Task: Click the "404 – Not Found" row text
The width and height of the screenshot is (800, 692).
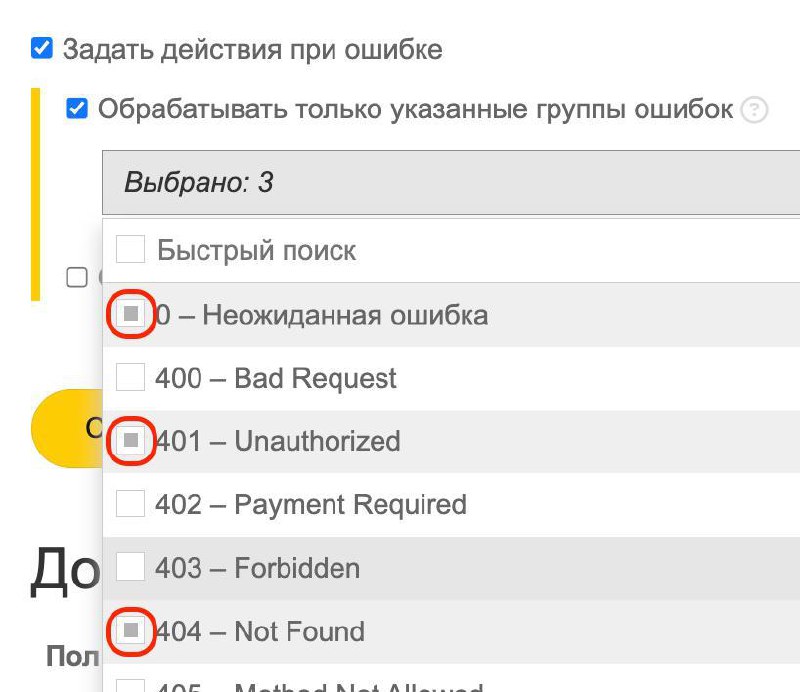Action: pyautogui.click(x=260, y=631)
